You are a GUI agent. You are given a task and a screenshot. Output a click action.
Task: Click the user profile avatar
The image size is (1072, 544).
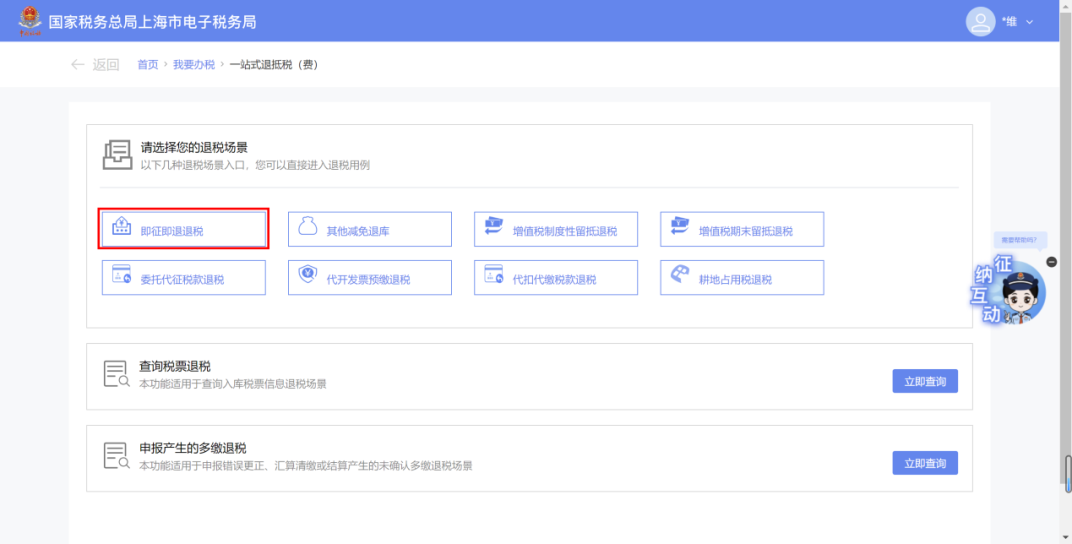tap(980, 22)
